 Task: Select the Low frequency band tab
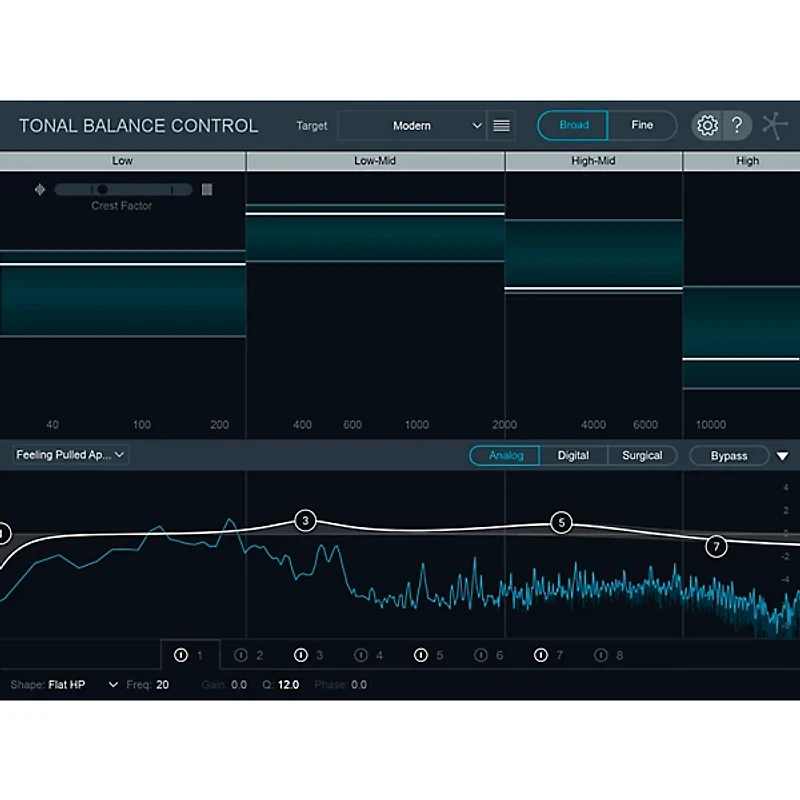[x=122, y=160]
